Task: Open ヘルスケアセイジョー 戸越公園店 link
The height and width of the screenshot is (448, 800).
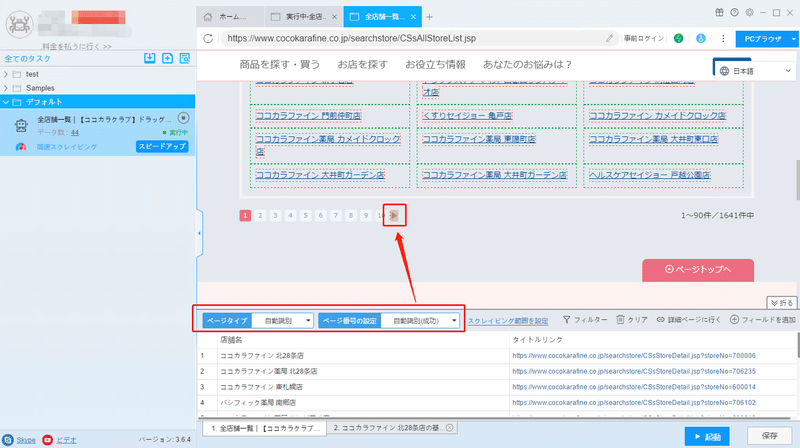Action: (x=649, y=175)
